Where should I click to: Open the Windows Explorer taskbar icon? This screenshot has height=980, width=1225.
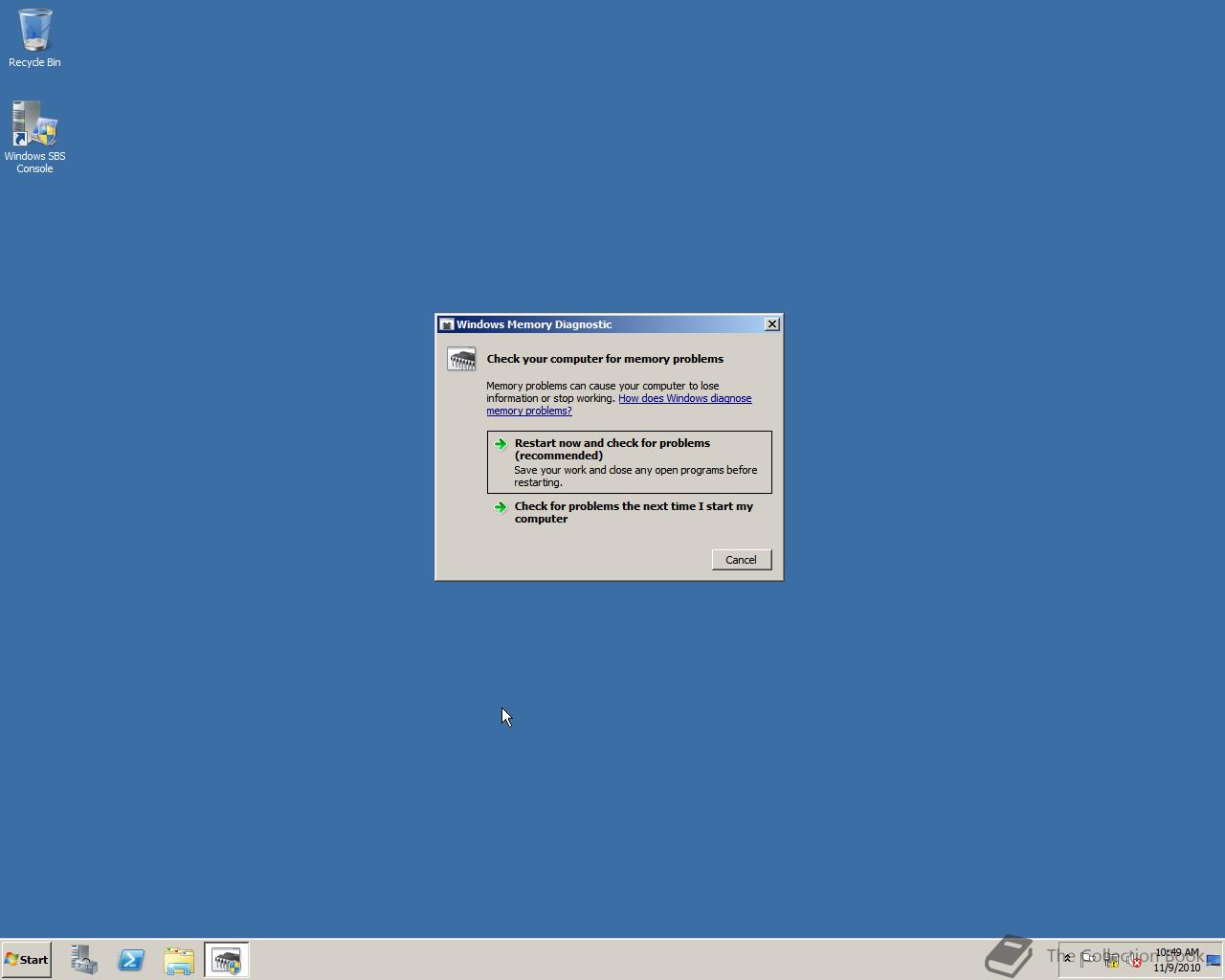[x=179, y=960]
